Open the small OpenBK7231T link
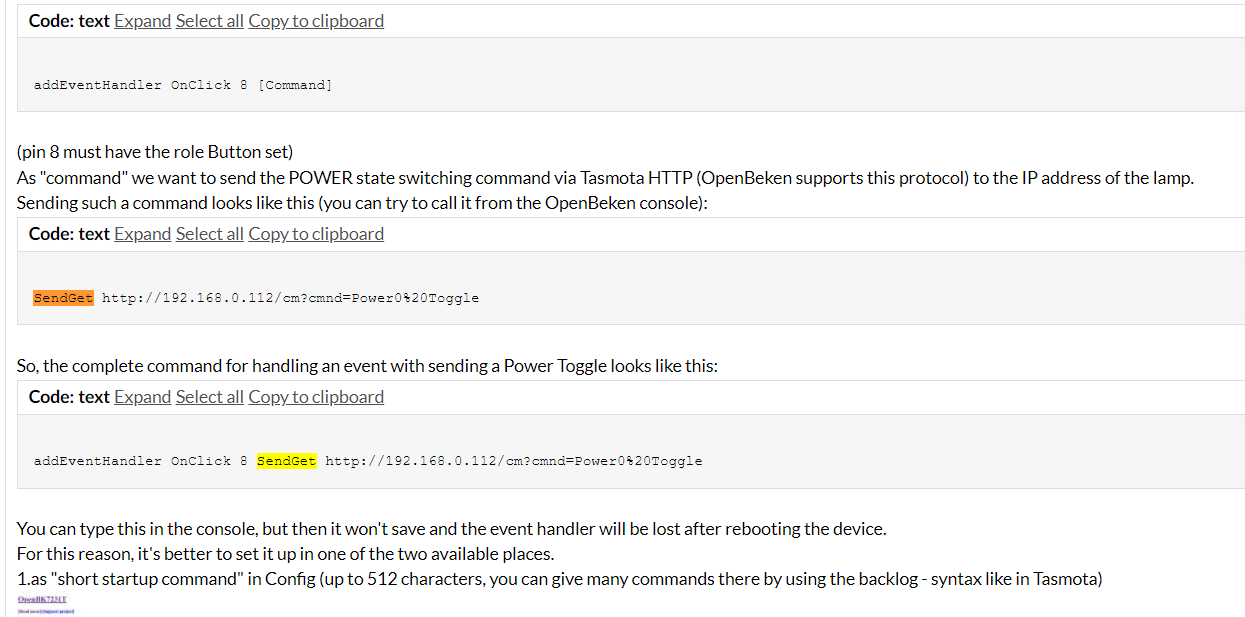This screenshot has height=617, width=1245. click(43, 599)
